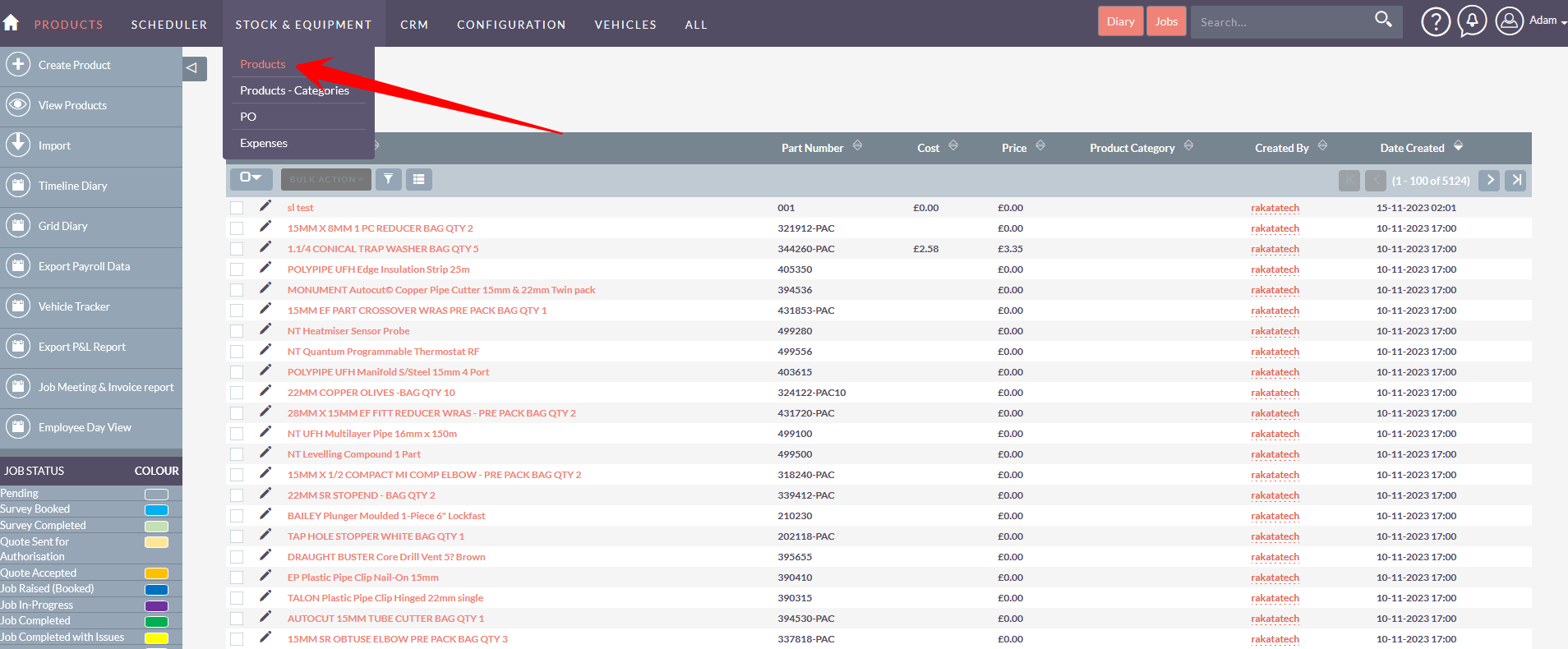The width and height of the screenshot is (1568, 649).
Task: Tick checkbox for 'sl test' row
Action: tap(237, 208)
